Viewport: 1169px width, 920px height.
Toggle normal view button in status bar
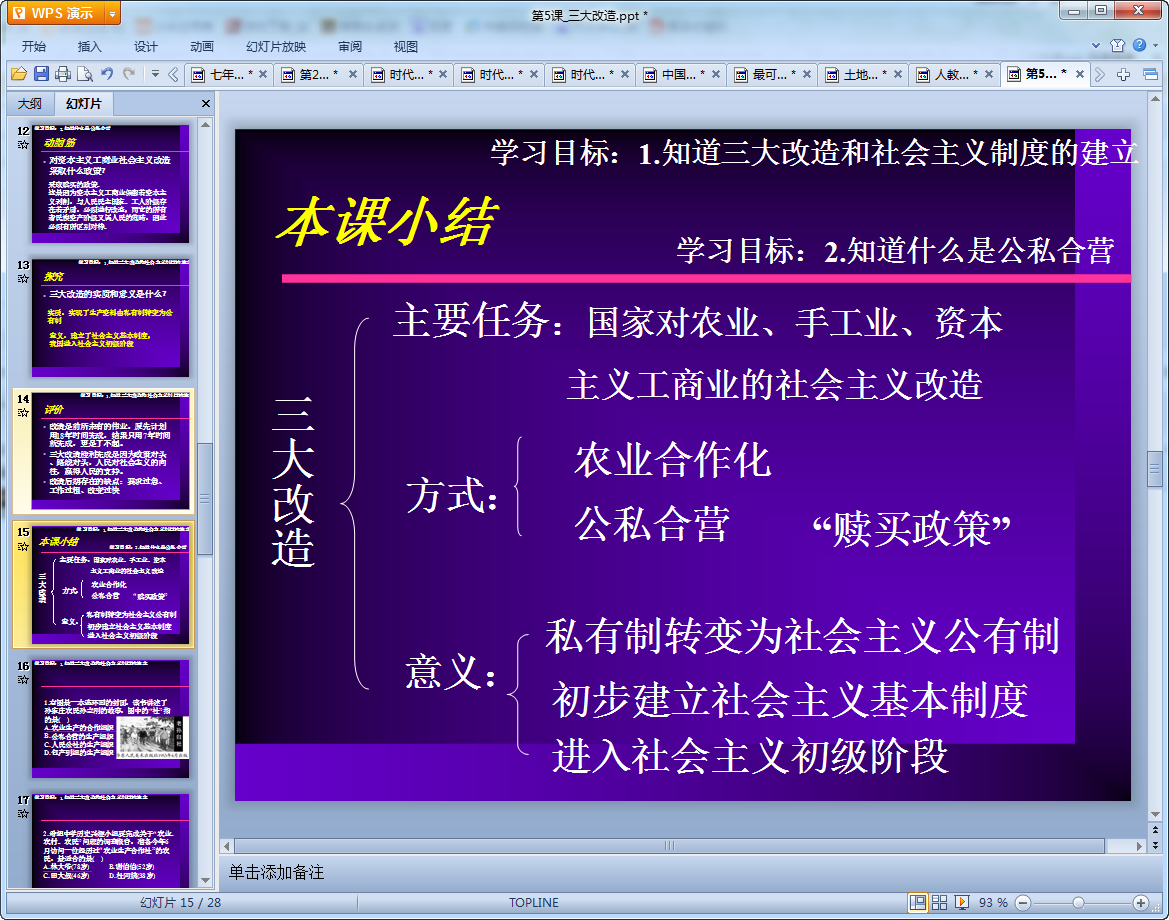[918, 903]
